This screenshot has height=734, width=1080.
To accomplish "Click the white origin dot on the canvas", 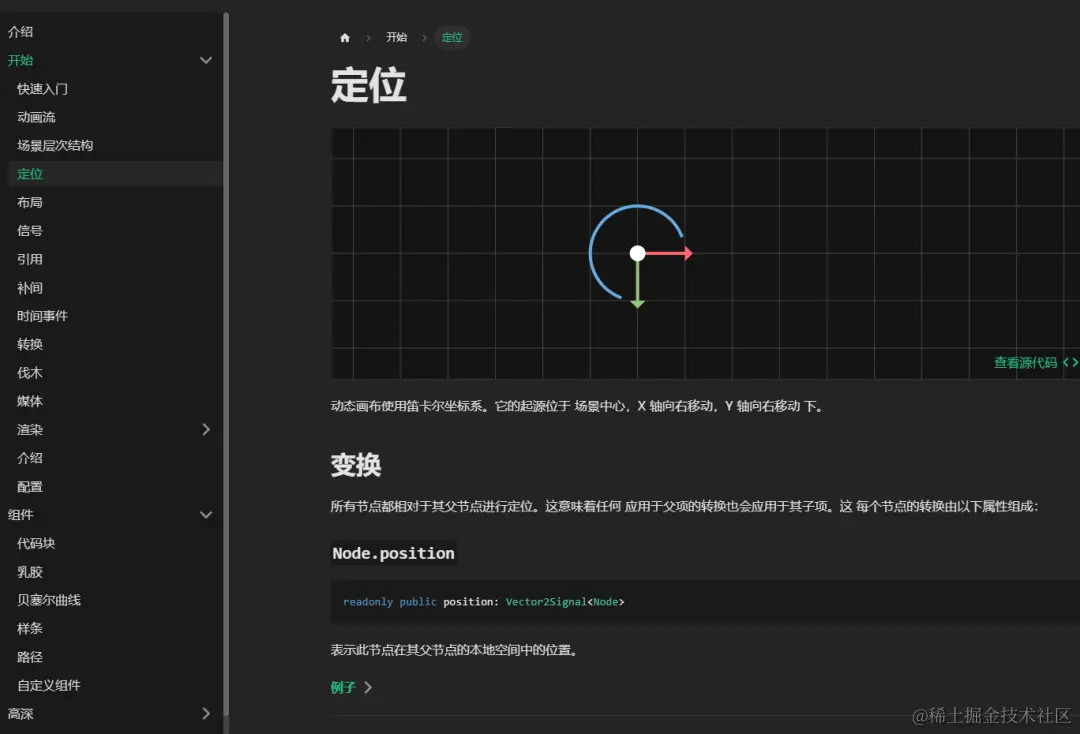I will coord(638,253).
